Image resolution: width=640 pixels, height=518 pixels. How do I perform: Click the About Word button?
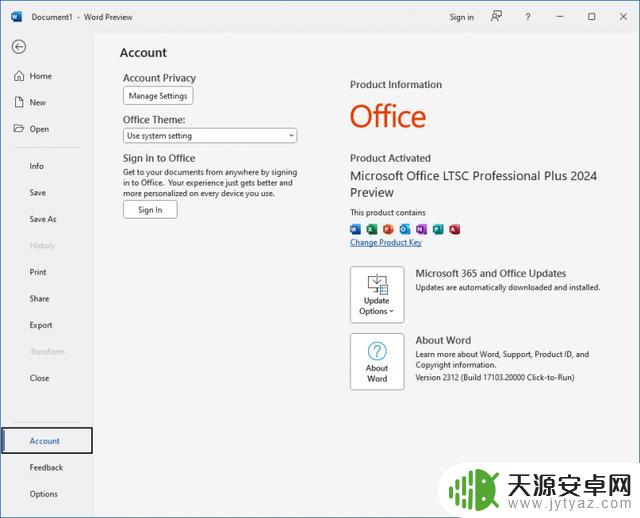377,362
